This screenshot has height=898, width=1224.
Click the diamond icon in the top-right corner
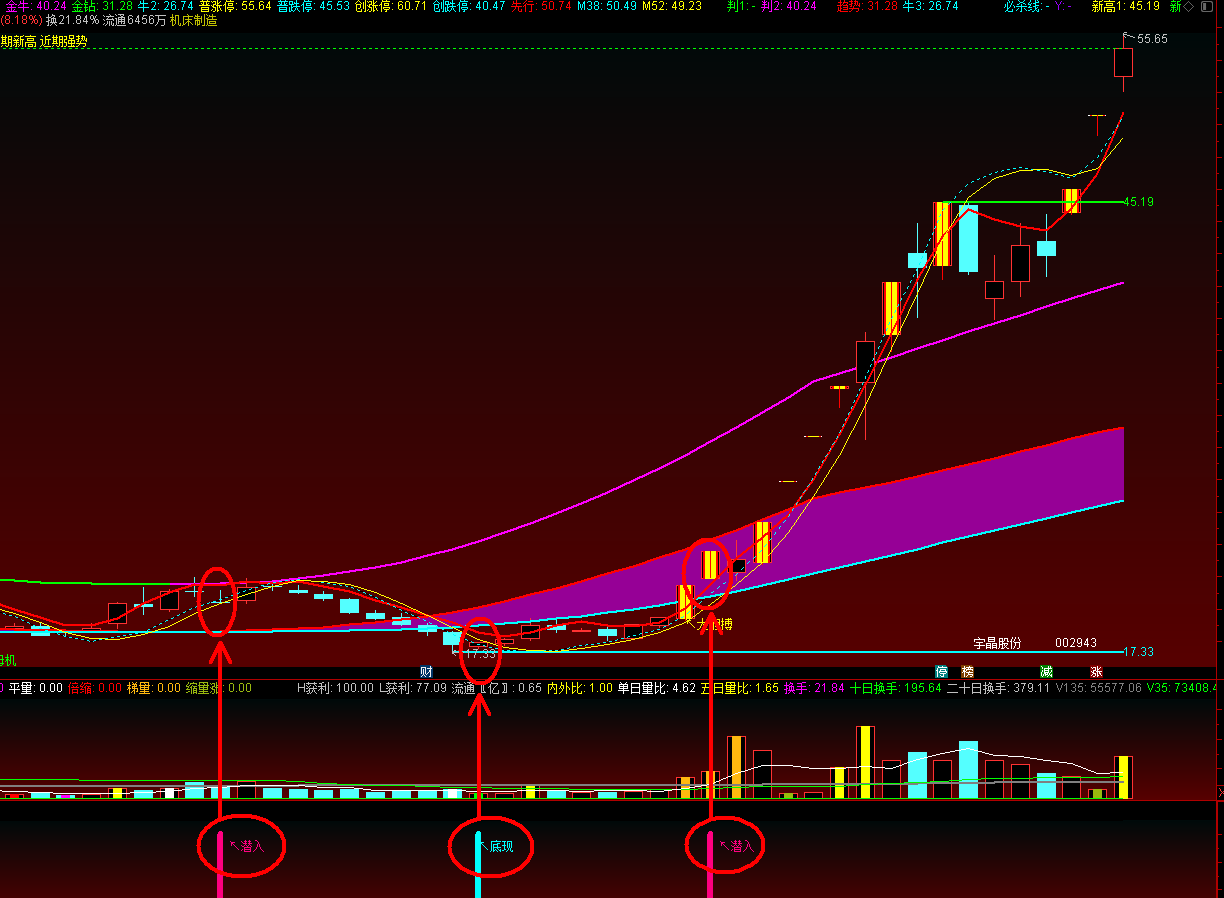(x=1189, y=6)
